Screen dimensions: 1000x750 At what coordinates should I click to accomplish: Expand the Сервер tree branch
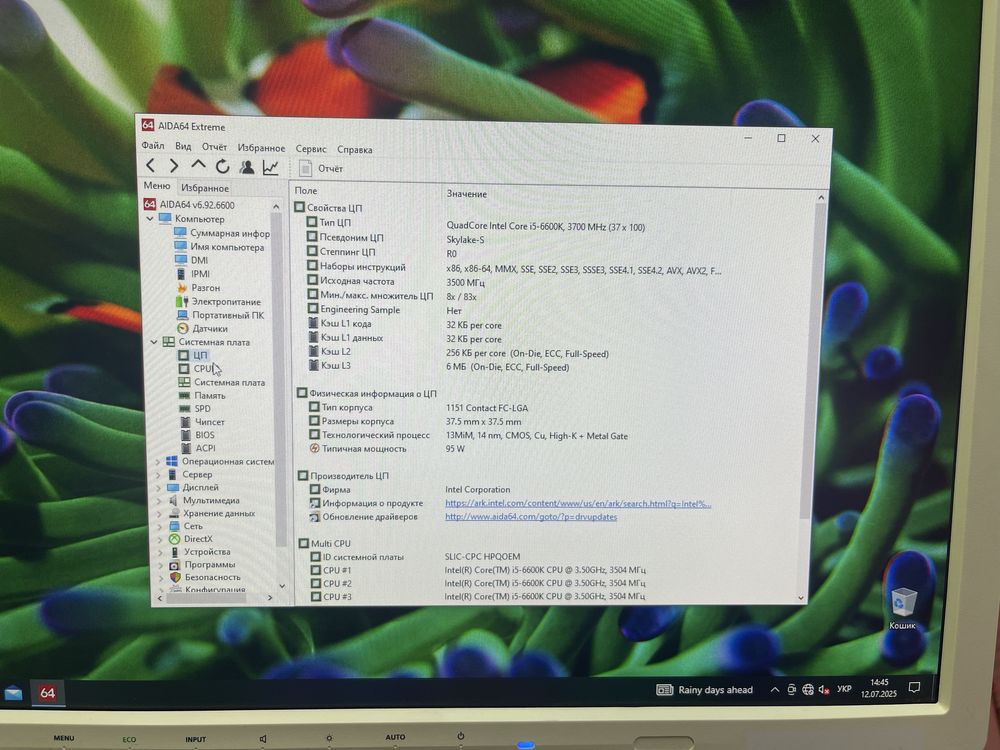coord(159,474)
